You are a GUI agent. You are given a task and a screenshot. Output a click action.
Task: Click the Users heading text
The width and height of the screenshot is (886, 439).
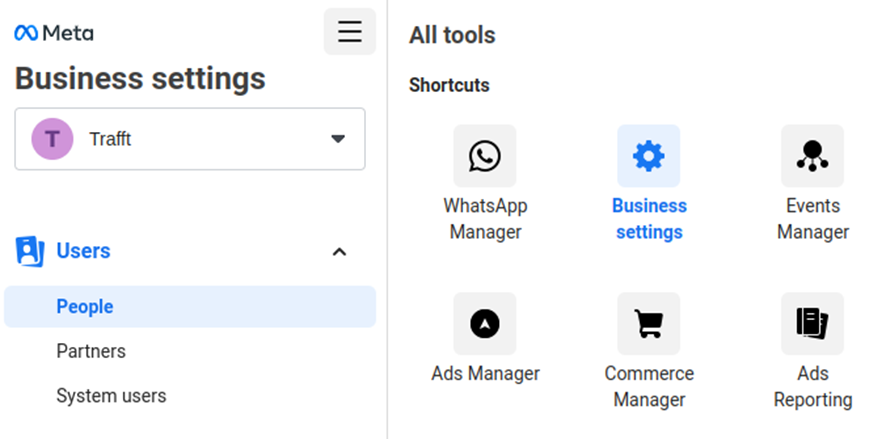tap(83, 251)
